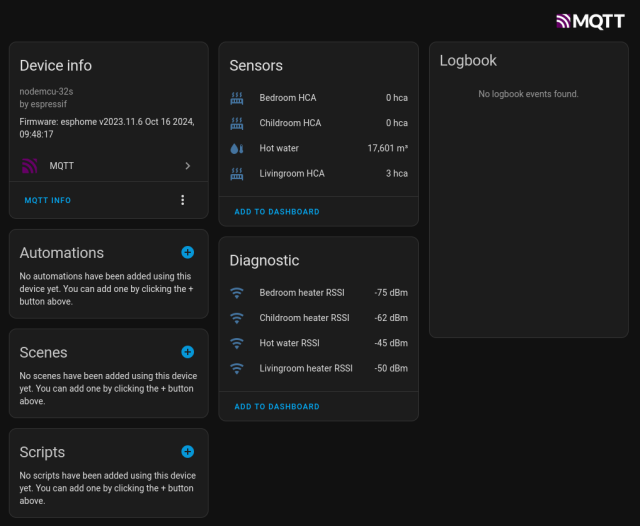Click the Bedroom heater RSSI wifi icon
This screenshot has height=526, width=640.
point(237,293)
